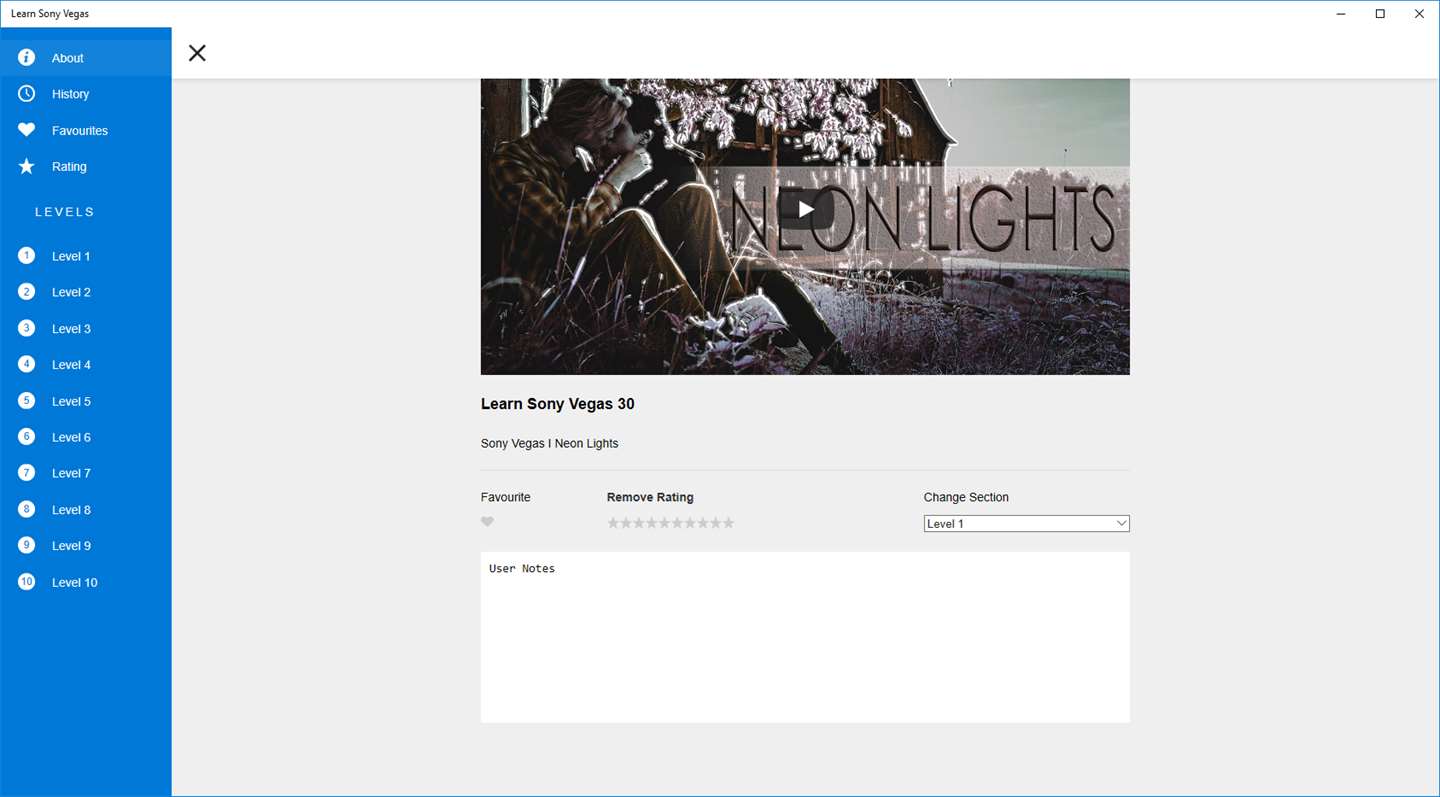The width and height of the screenshot is (1440, 797).
Task: Go to Level 3 section
Action: [x=85, y=329]
